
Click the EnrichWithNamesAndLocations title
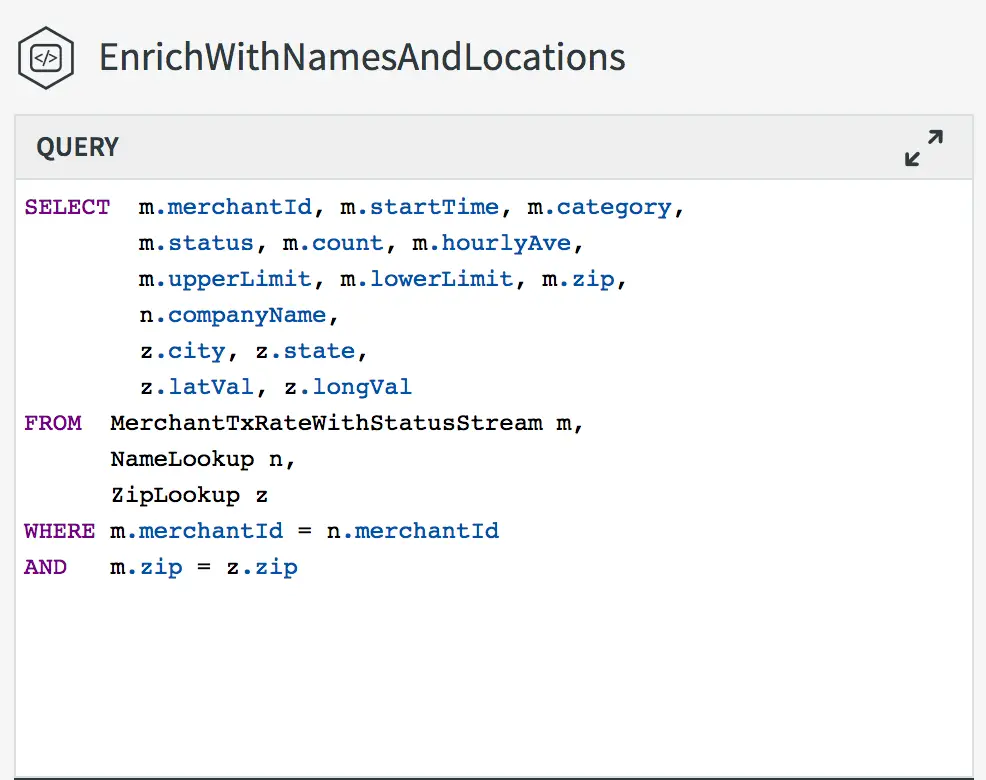coord(362,57)
